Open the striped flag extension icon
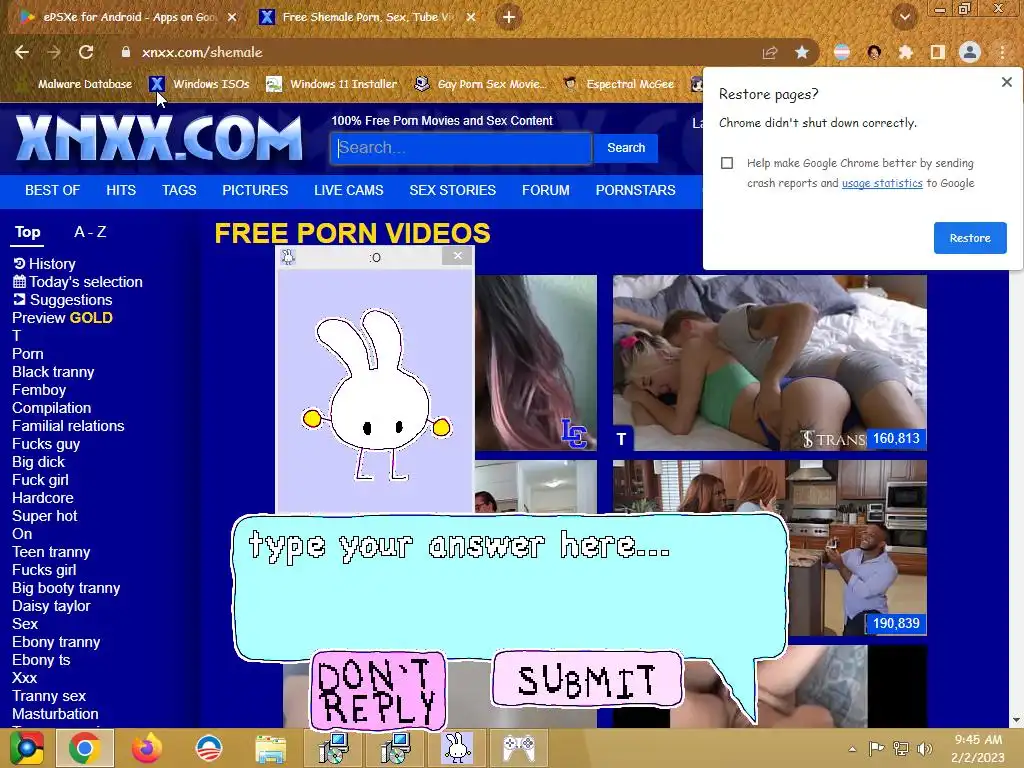Image resolution: width=1024 pixels, height=768 pixels. pos(842,52)
